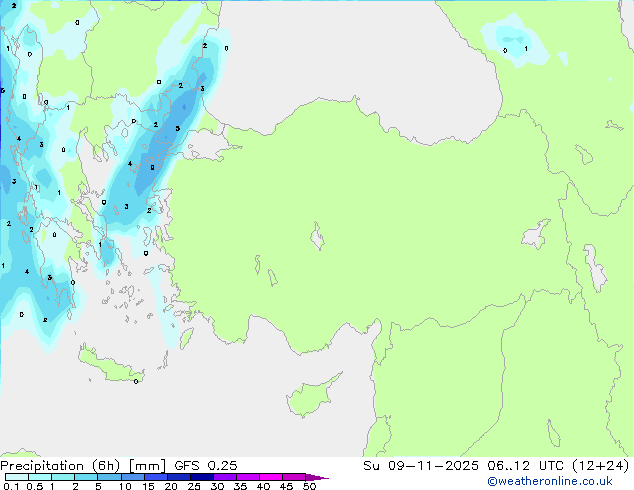Select the bright magenta 40–45 mm swatch

tap(271, 477)
